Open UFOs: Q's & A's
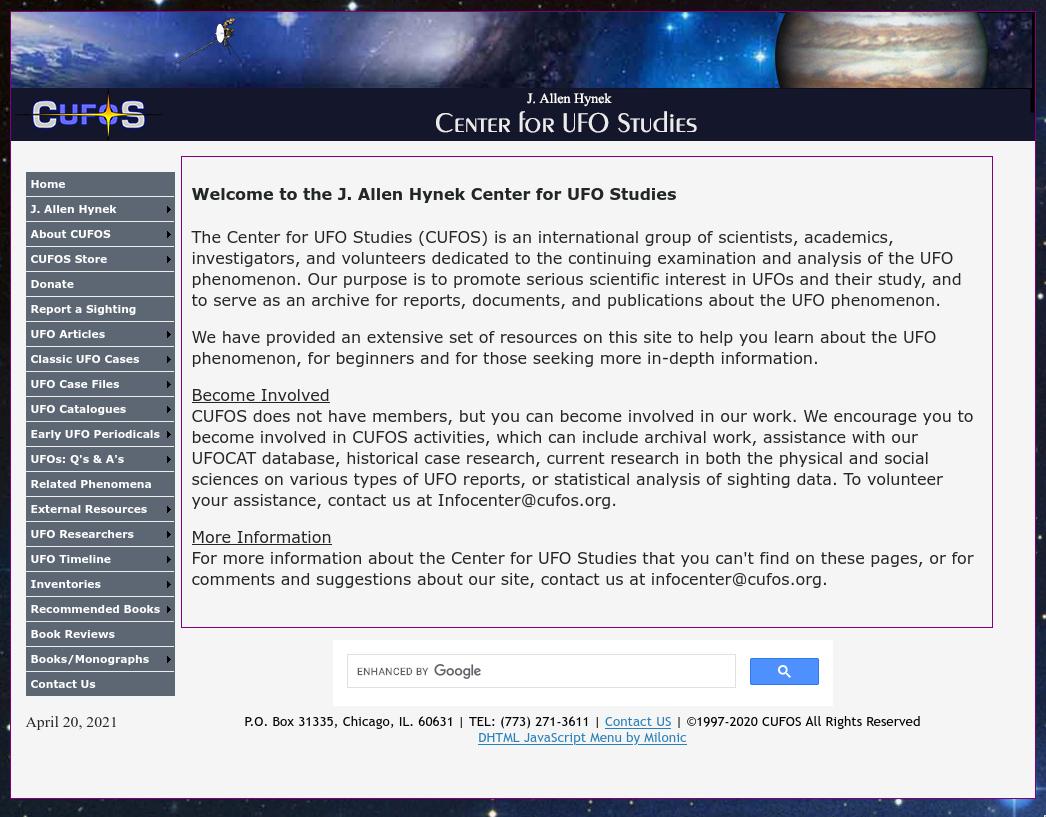Screen dimensions: 1046x817 pos(77,459)
